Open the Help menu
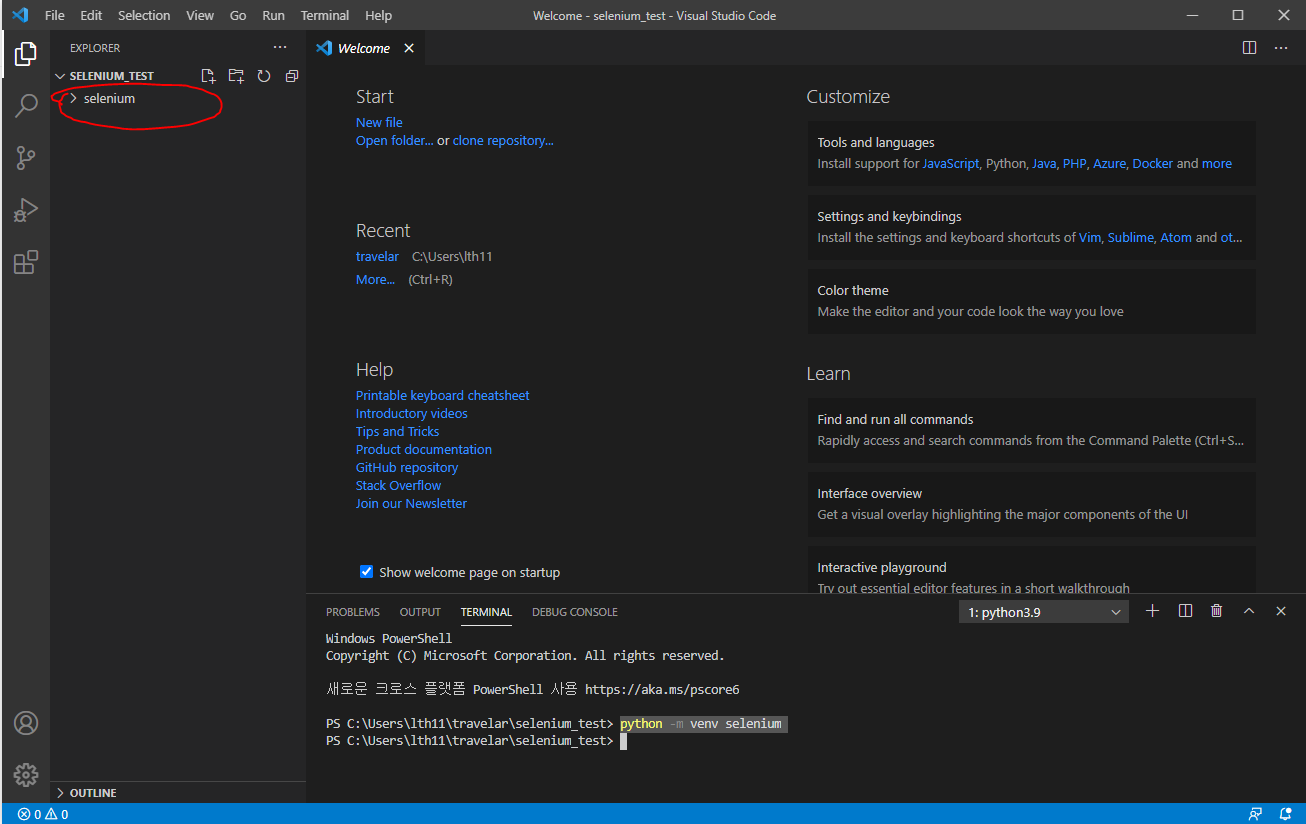The width and height of the screenshot is (1306, 824). pos(378,15)
